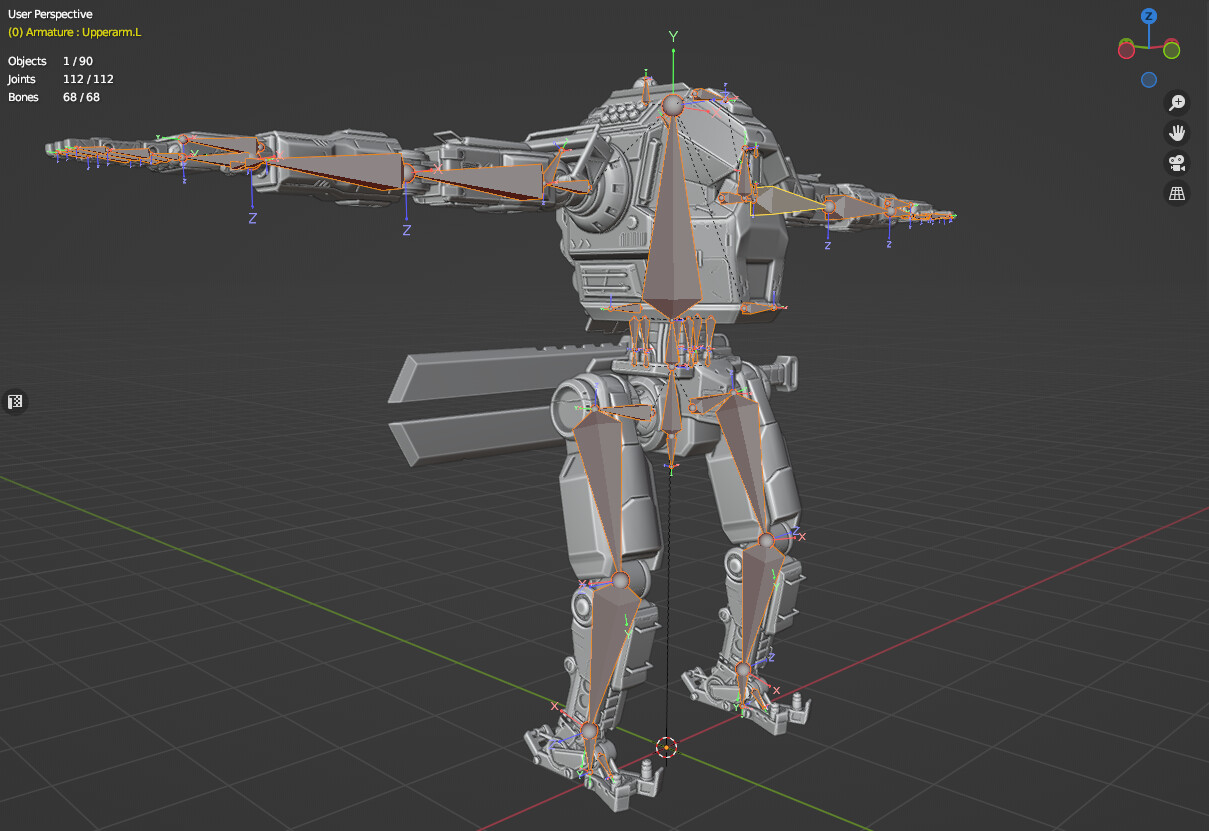Select the Pan hand icon
Image resolution: width=1209 pixels, height=831 pixels.
1177,132
